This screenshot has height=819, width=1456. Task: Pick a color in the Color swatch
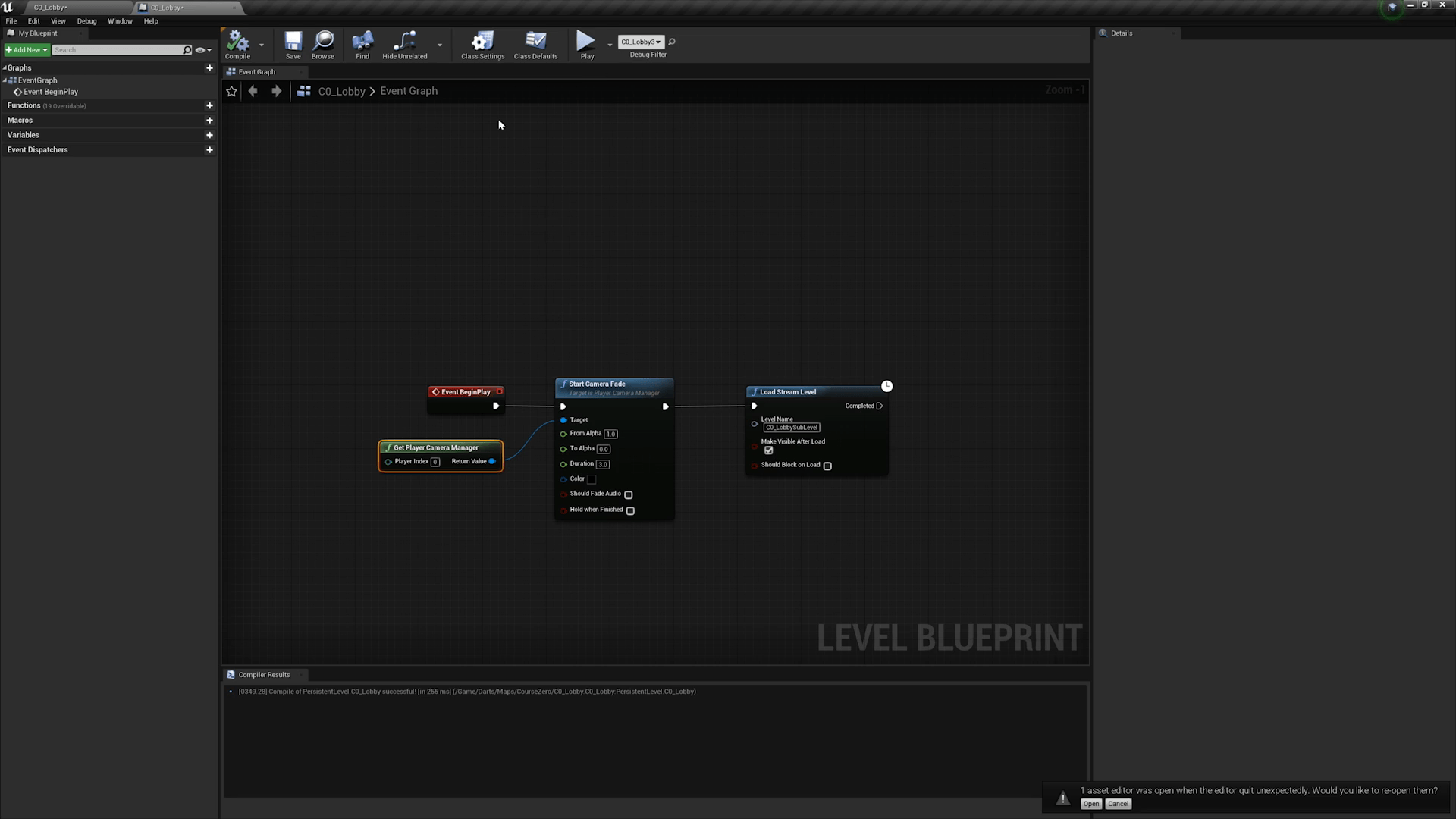[x=591, y=479]
